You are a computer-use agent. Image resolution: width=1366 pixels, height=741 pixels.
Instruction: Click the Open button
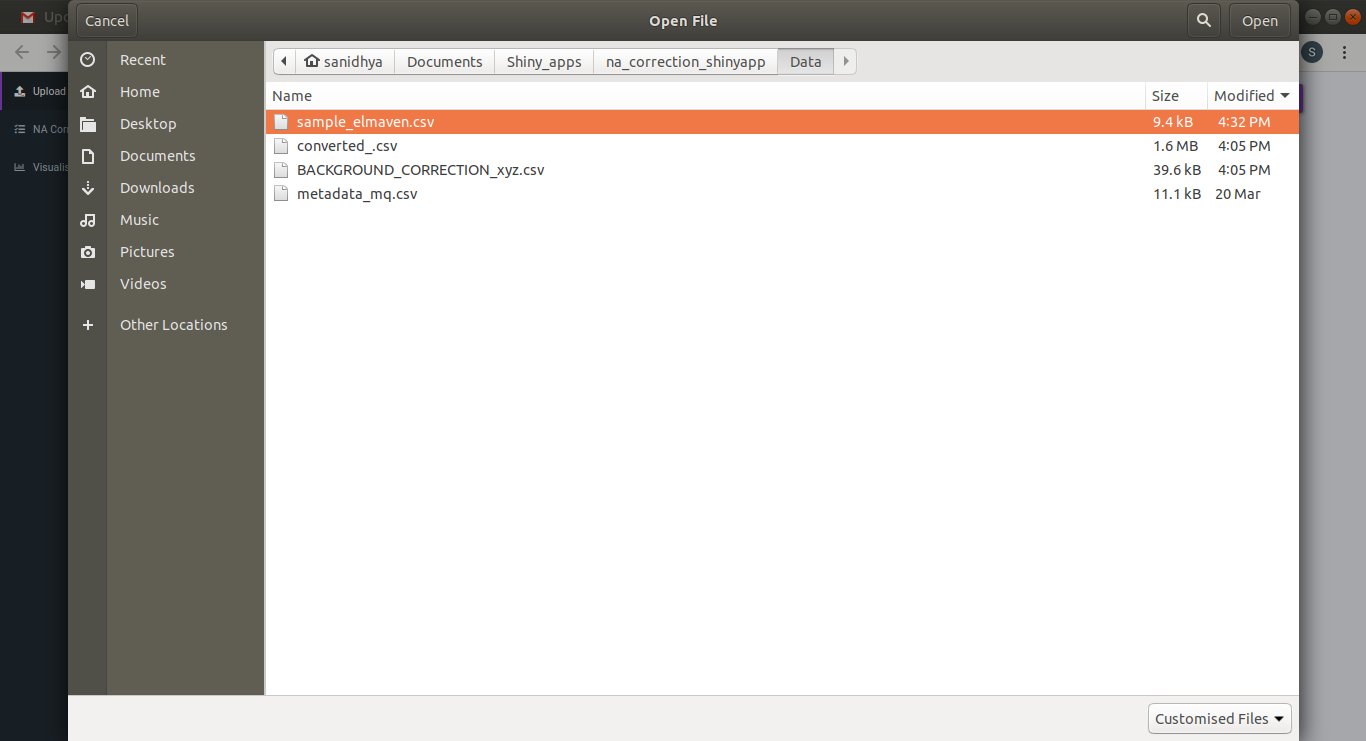(x=1260, y=20)
